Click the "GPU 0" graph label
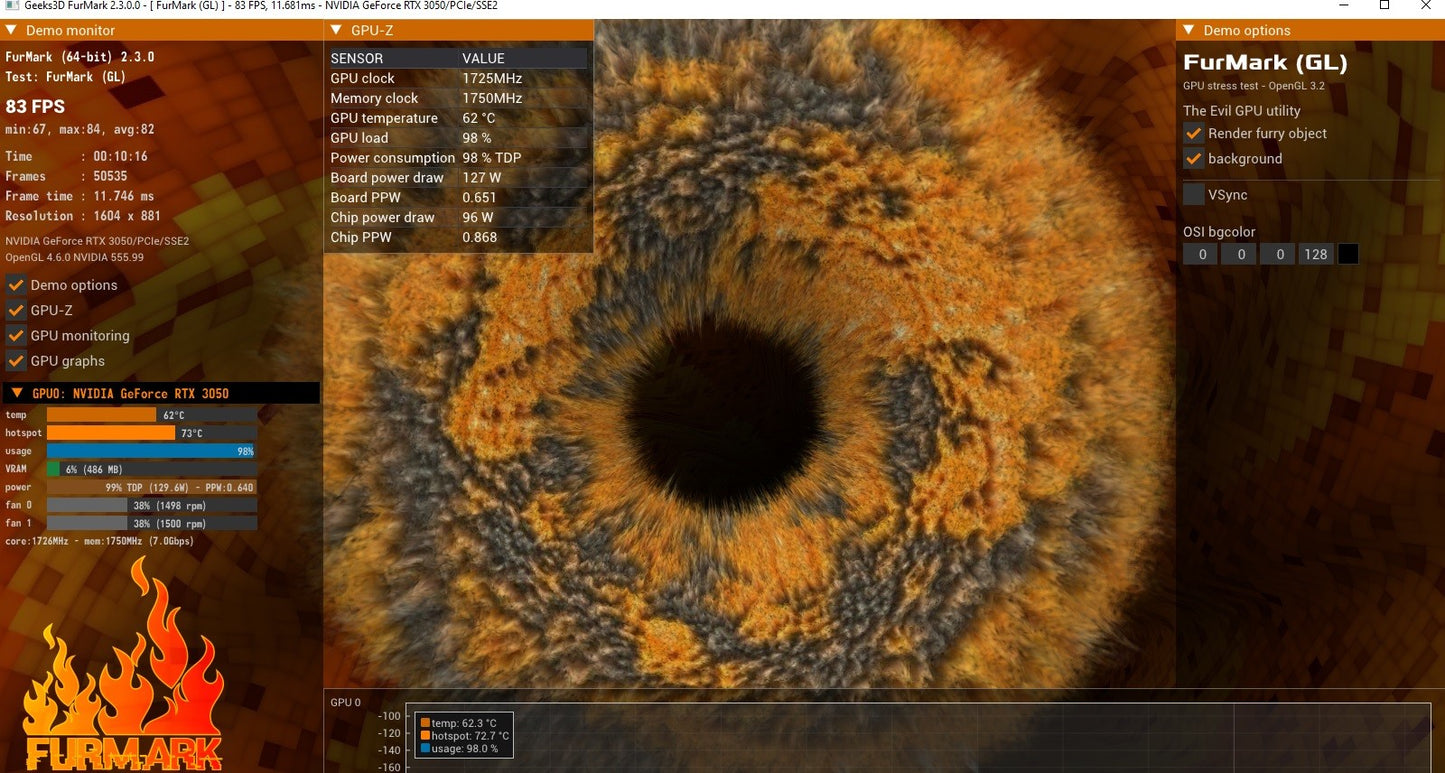This screenshot has height=773, width=1445. 346,702
